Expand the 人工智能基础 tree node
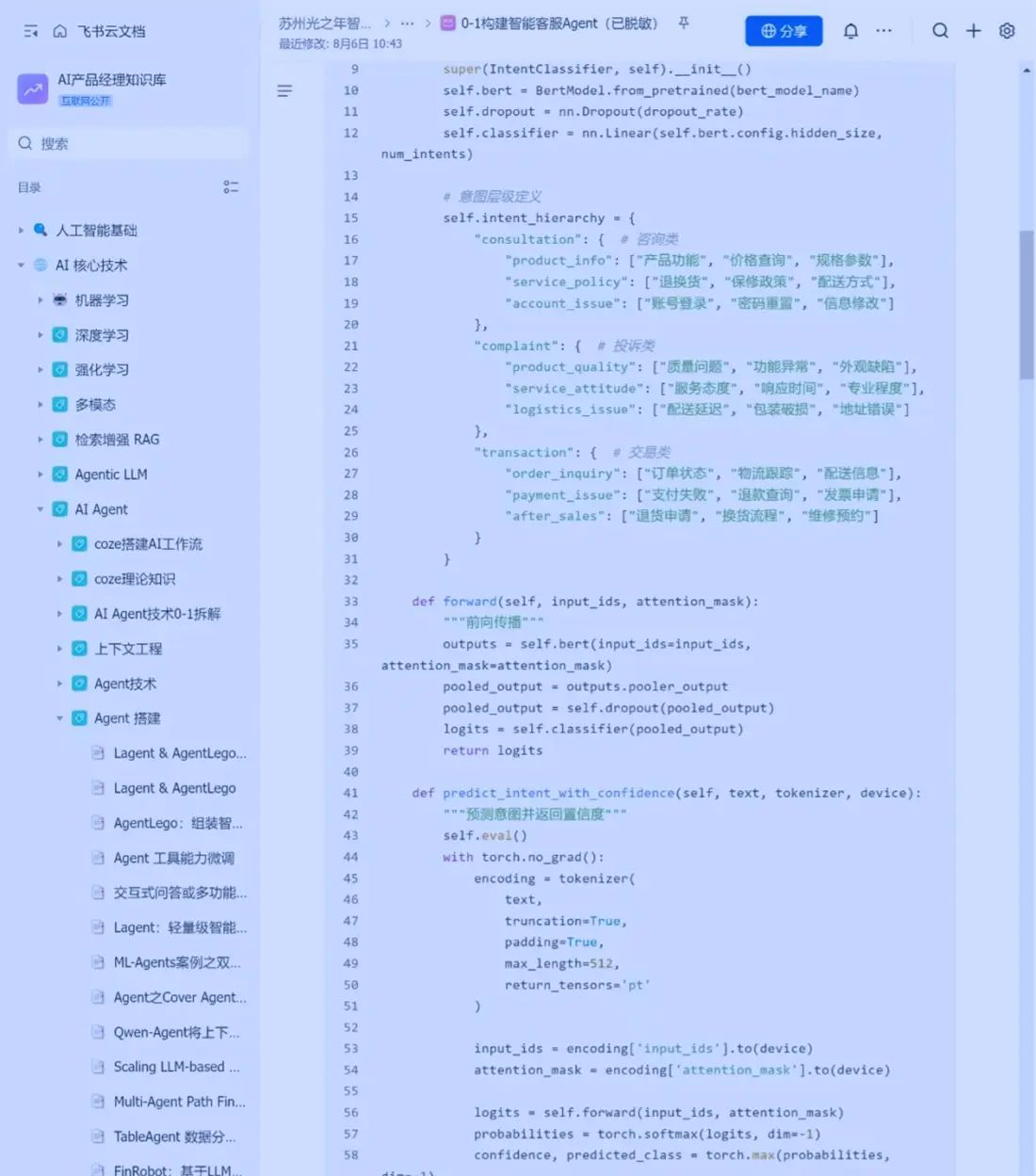Image resolution: width=1036 pixels, height=1176 pixels. [21, 231]
